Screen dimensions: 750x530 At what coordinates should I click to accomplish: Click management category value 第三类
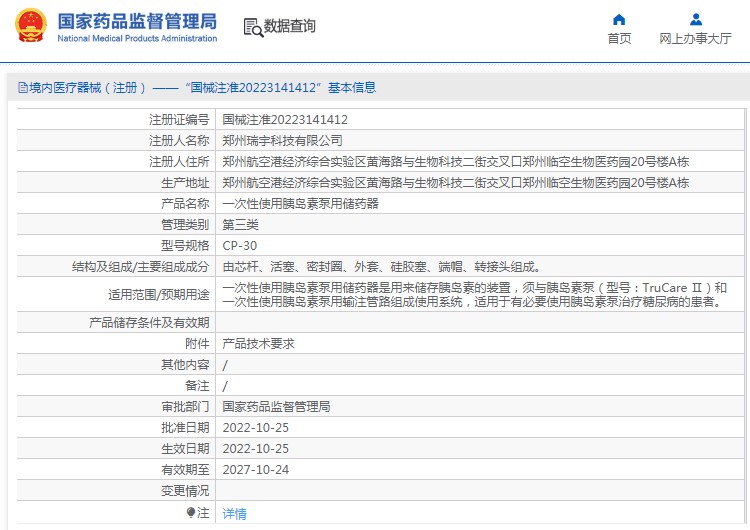(240, 225)
